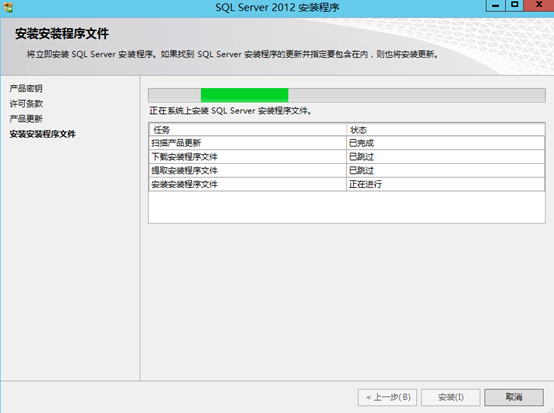Select the 安装安装程序文件 row in task table
554x413 pixels.
[x=347, y=184]
